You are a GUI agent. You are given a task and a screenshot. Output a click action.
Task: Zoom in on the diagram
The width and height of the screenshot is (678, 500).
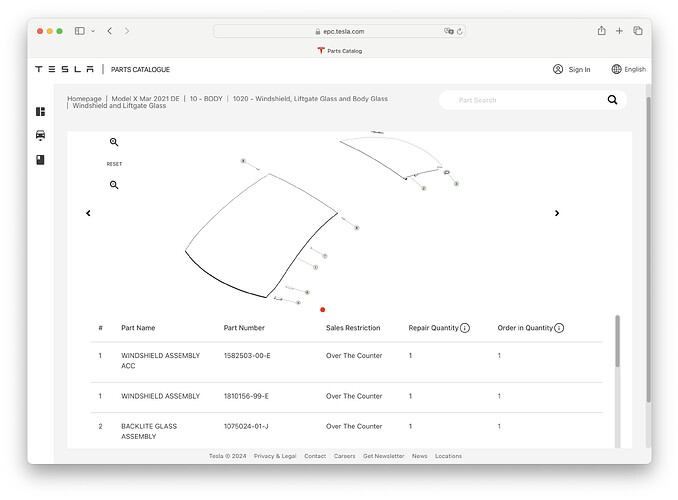114,142
